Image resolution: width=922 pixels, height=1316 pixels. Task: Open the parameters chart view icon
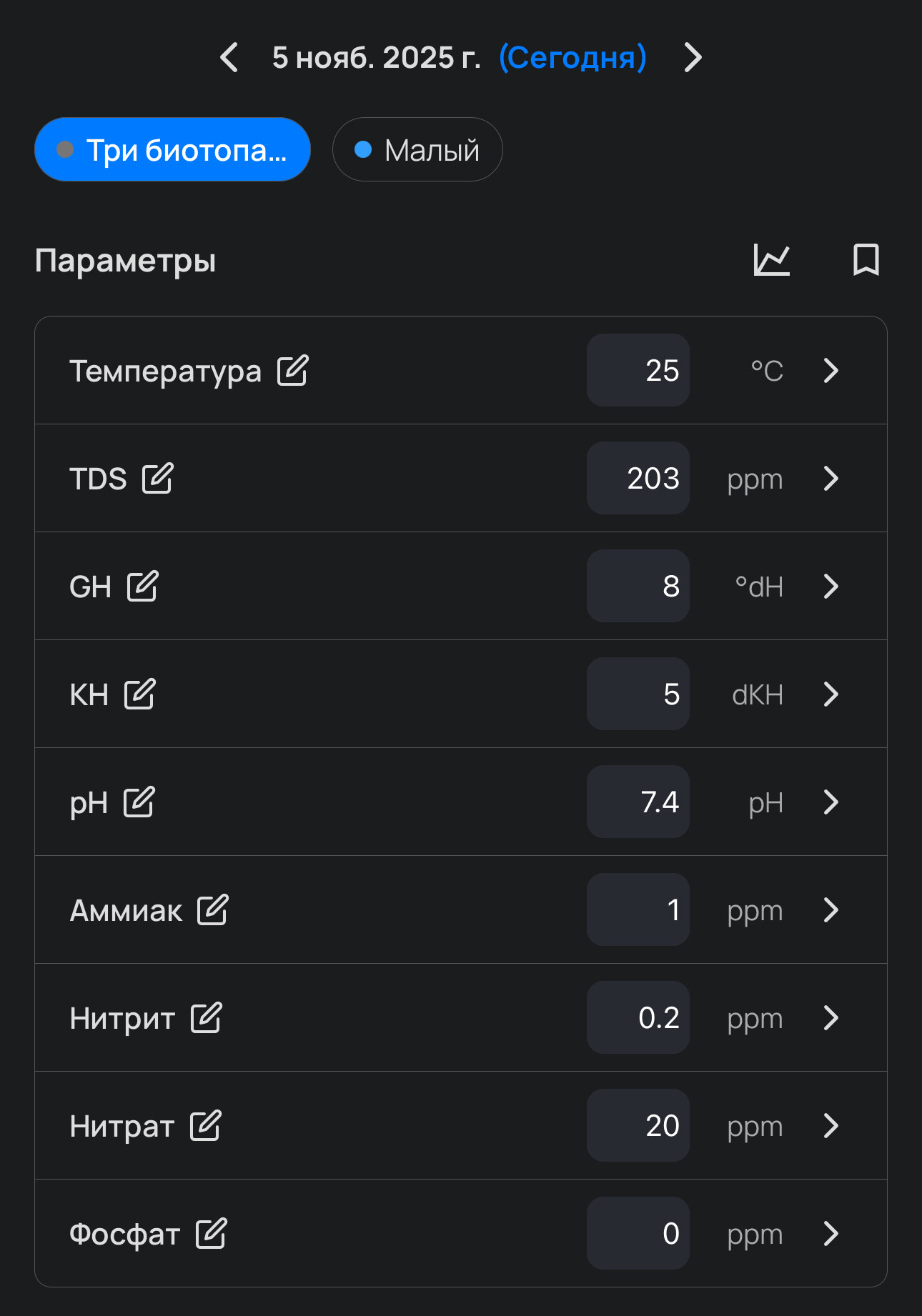(772, 260)
